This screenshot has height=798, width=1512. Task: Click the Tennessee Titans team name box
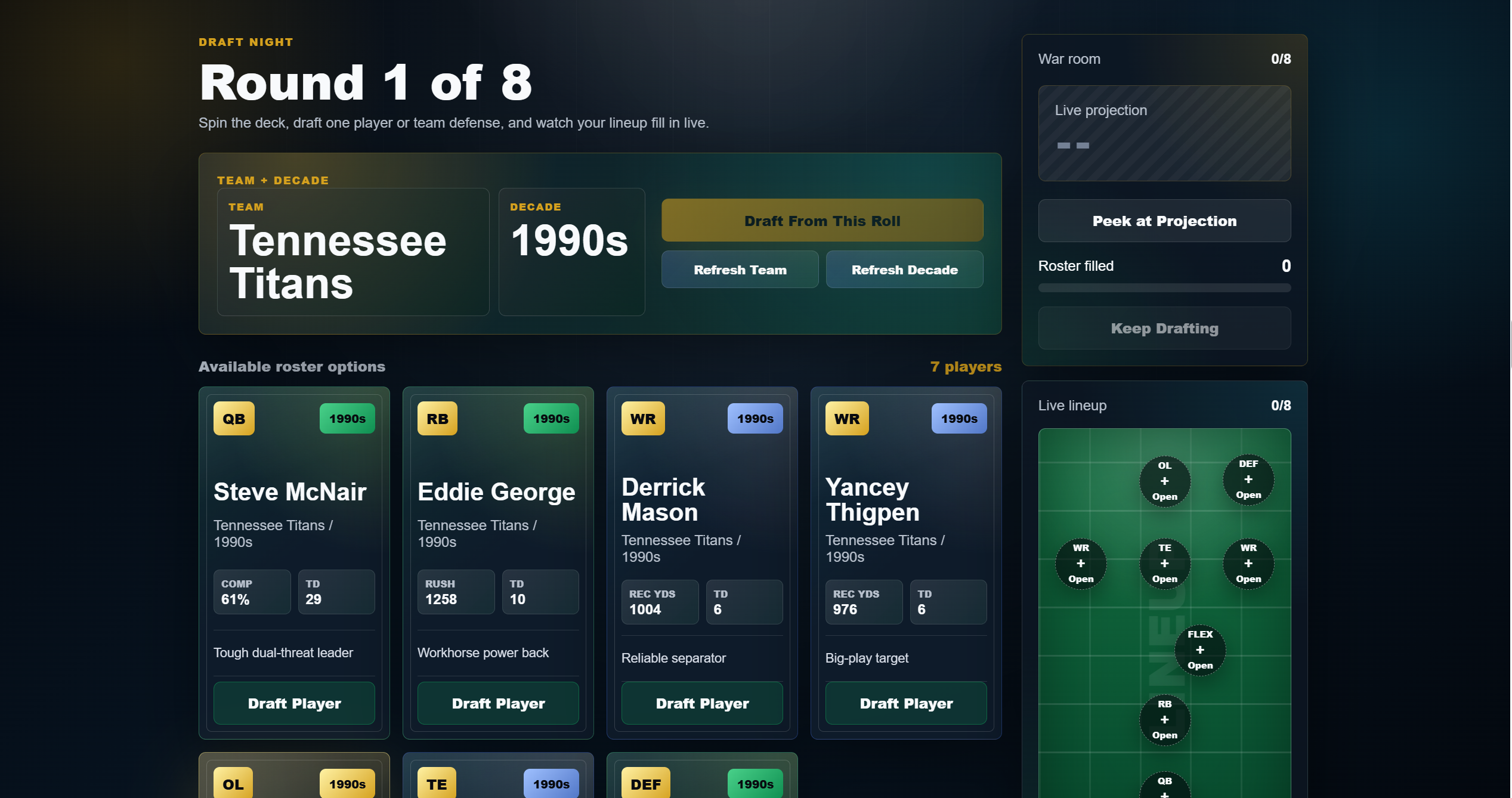point(353,252)
